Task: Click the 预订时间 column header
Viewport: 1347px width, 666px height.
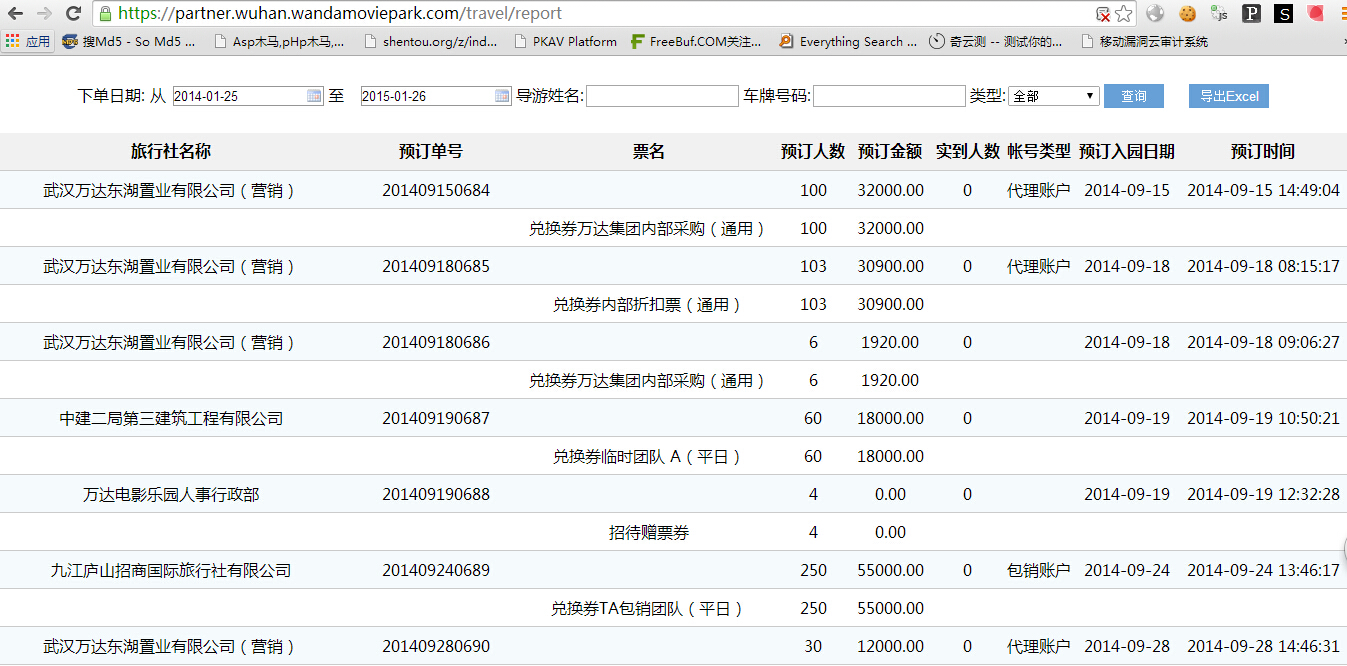Action: 1263,152
